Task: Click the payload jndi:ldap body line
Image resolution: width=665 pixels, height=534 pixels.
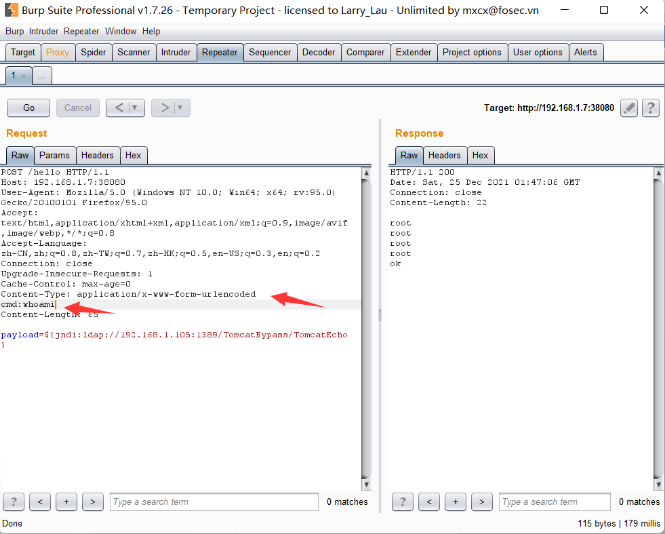Action: pyautogui.click(x=174, y=340)
